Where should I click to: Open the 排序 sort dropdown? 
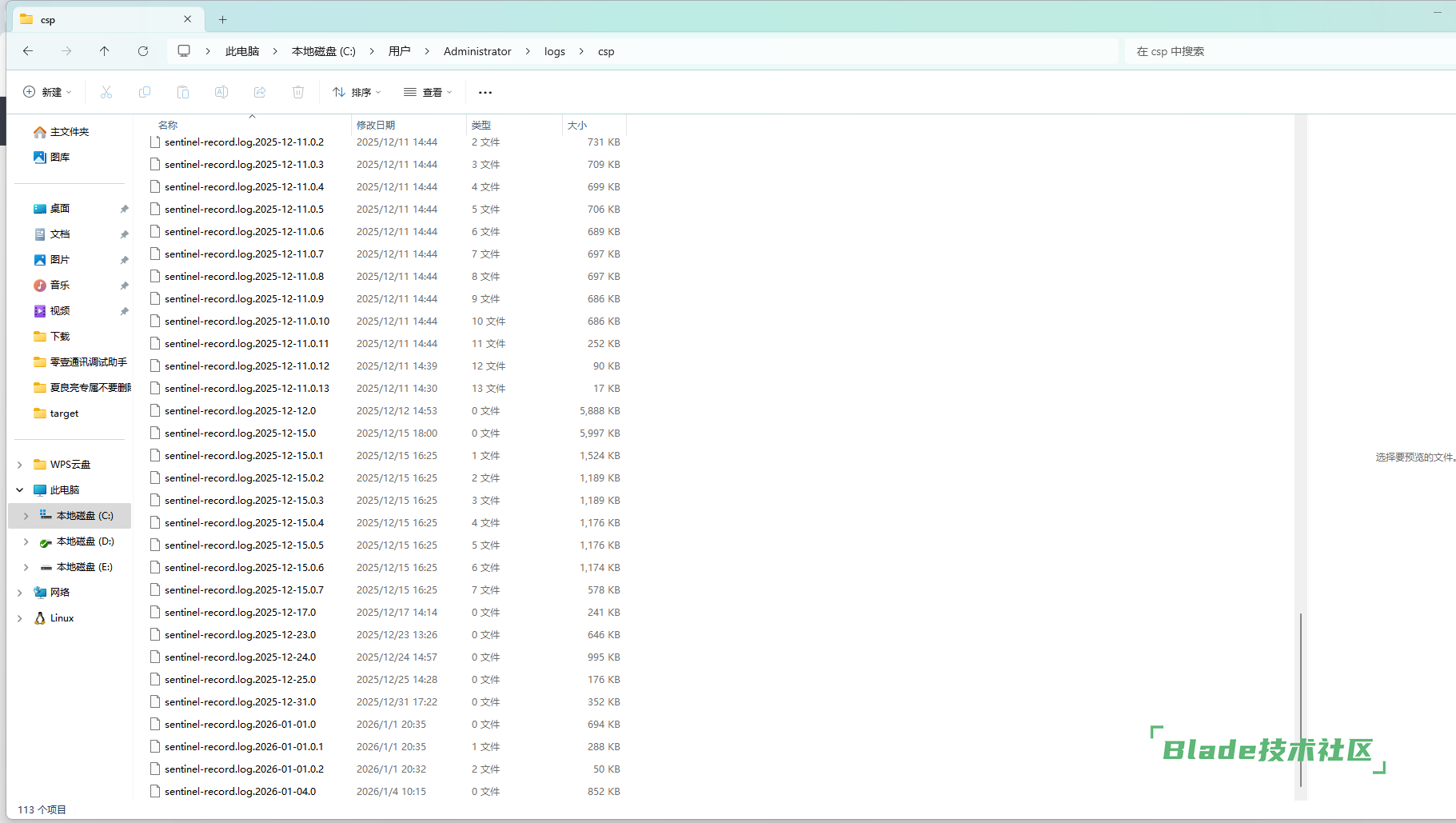point(357,93)
